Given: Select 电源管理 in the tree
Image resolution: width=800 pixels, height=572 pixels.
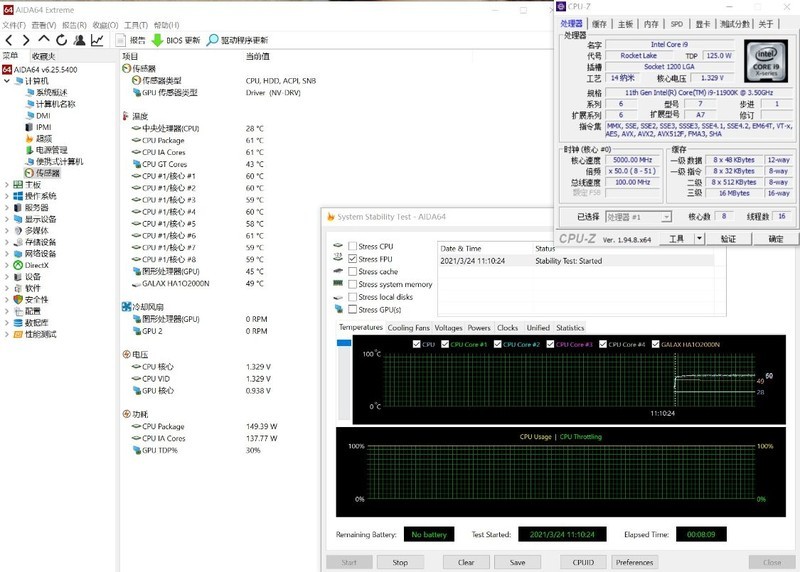Looking at the screenshot, I should [46, 150].
